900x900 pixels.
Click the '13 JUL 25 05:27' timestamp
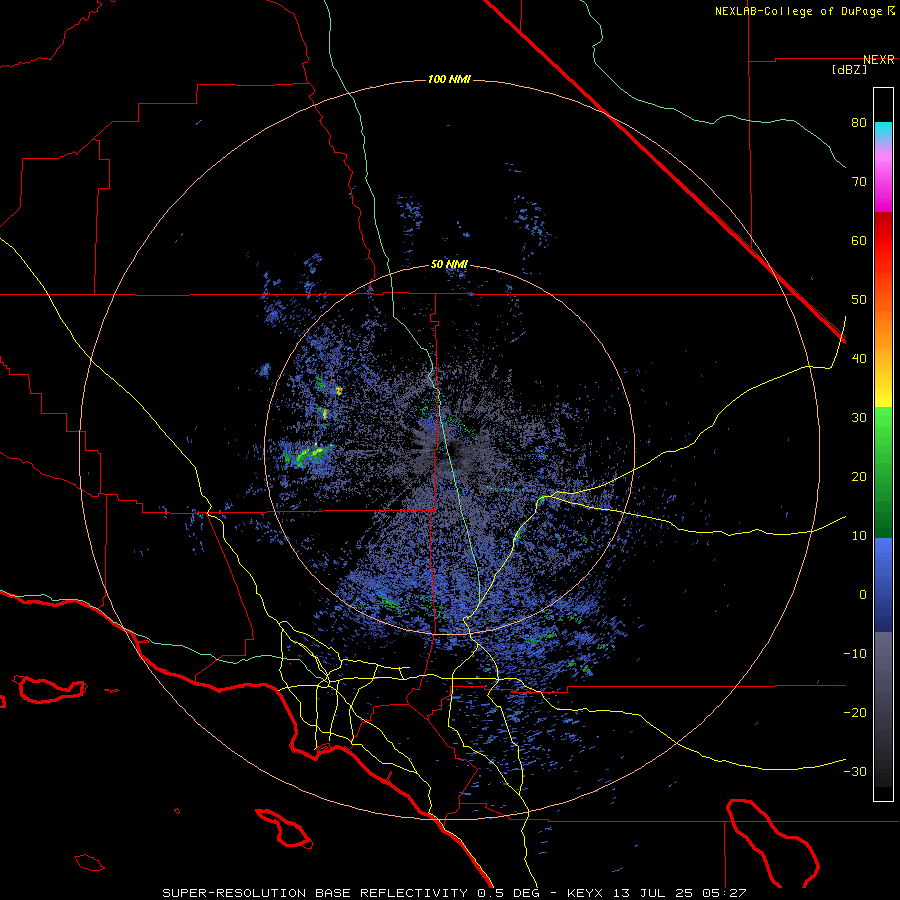point(680,893)
